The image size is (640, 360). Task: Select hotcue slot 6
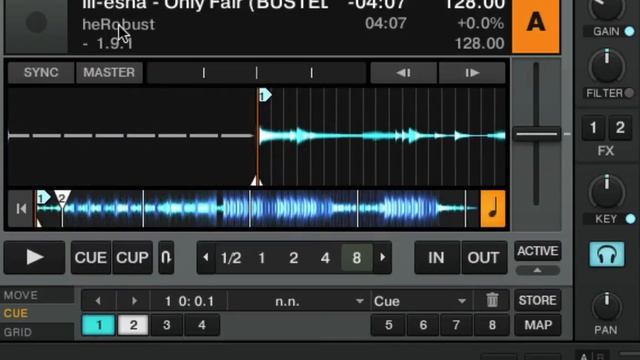click(x=423, y=325)
